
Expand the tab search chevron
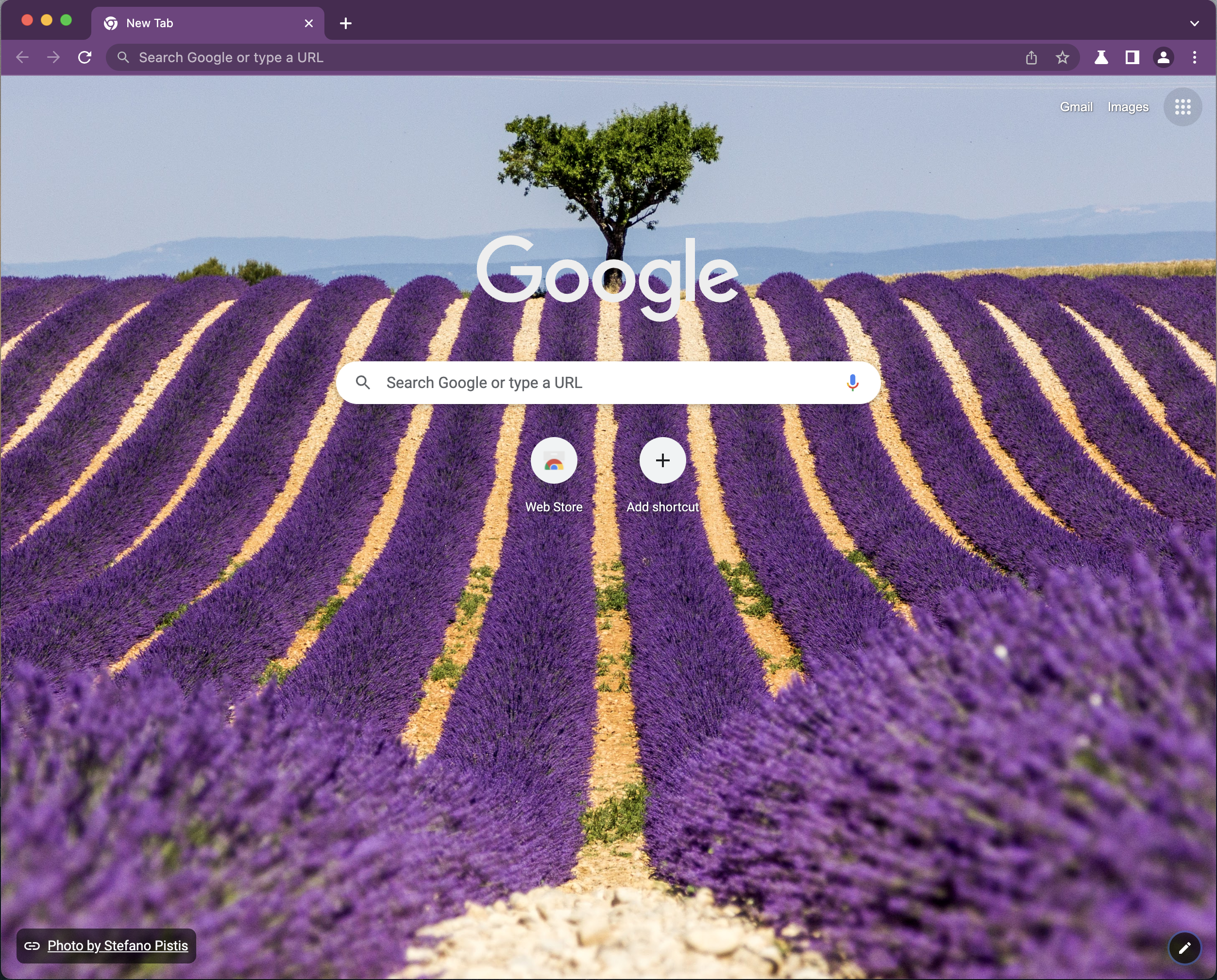pos(1194,24)
